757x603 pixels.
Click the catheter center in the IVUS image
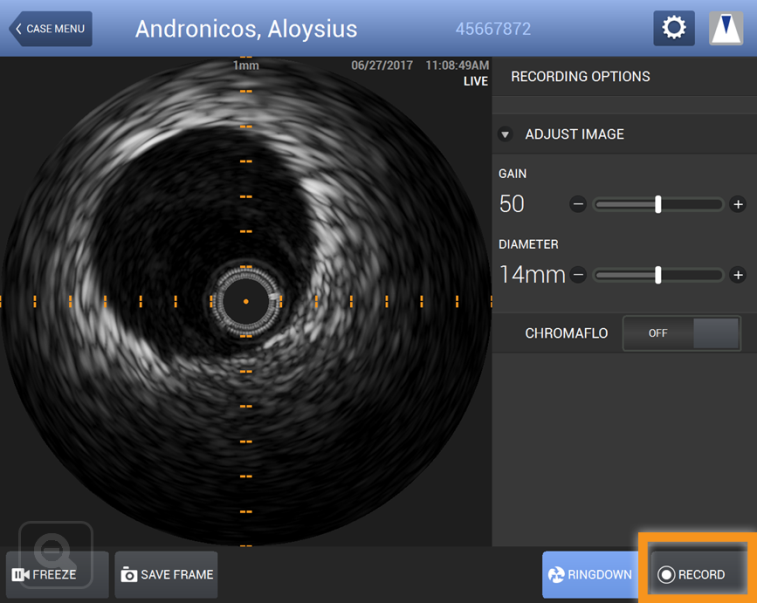coord(246,301)
